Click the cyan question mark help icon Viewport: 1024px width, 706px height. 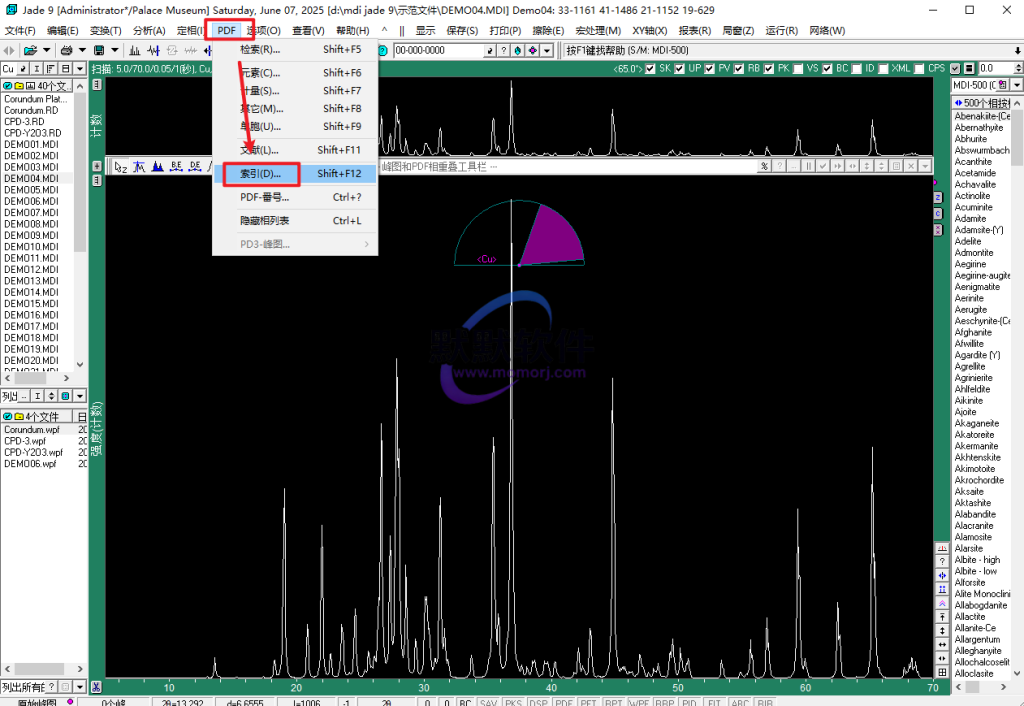pyautogui.click(x=383, y=50)
